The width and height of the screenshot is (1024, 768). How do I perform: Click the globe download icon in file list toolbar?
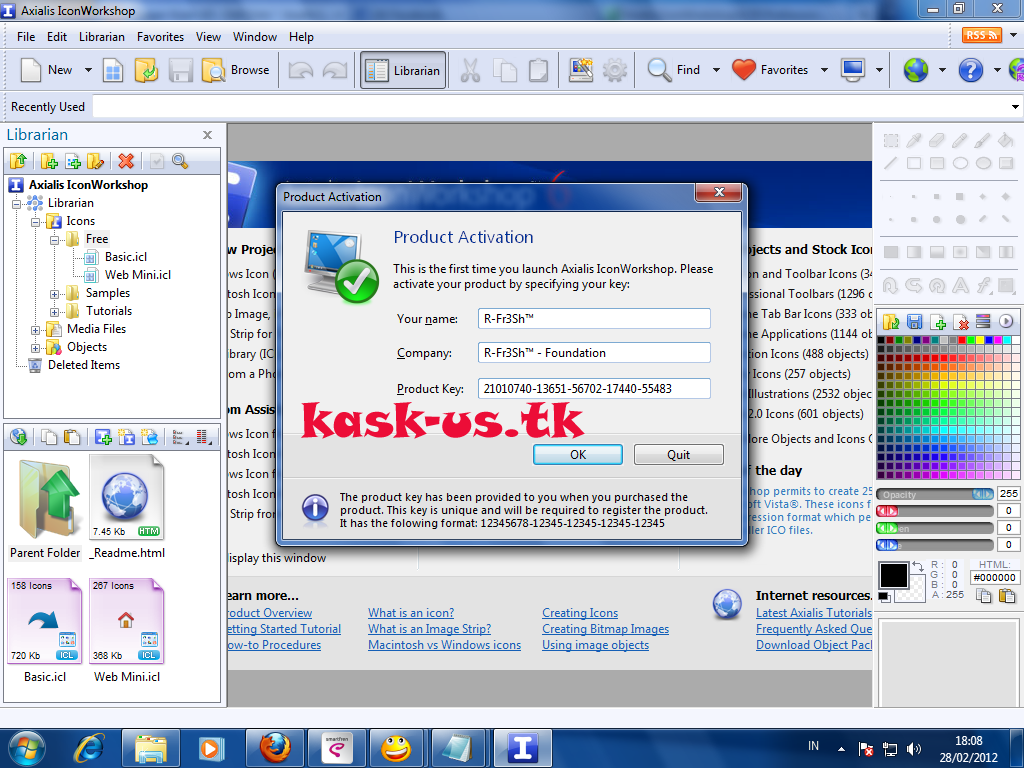pyautogui.click(x=18, y=437)
